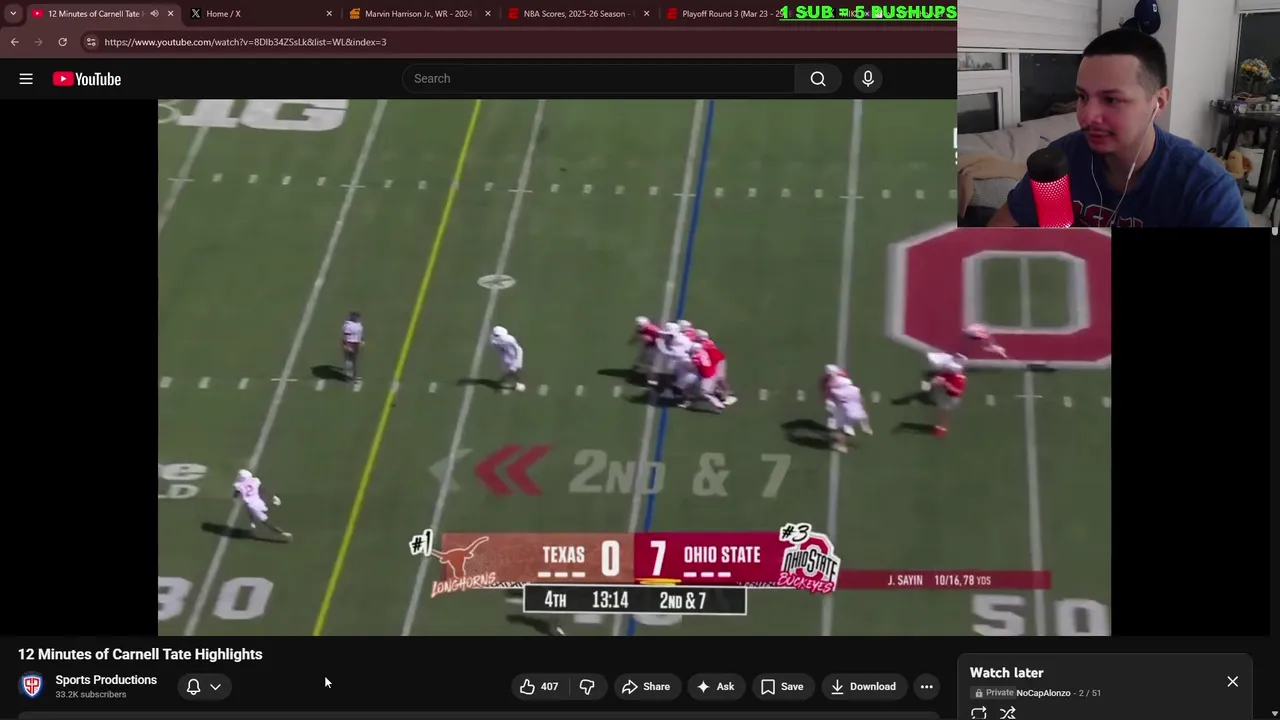This screenshot has height=720, width=1280.
Task: Toggle loop playlist in Watch later panel
Action: [x=979, y=713]
